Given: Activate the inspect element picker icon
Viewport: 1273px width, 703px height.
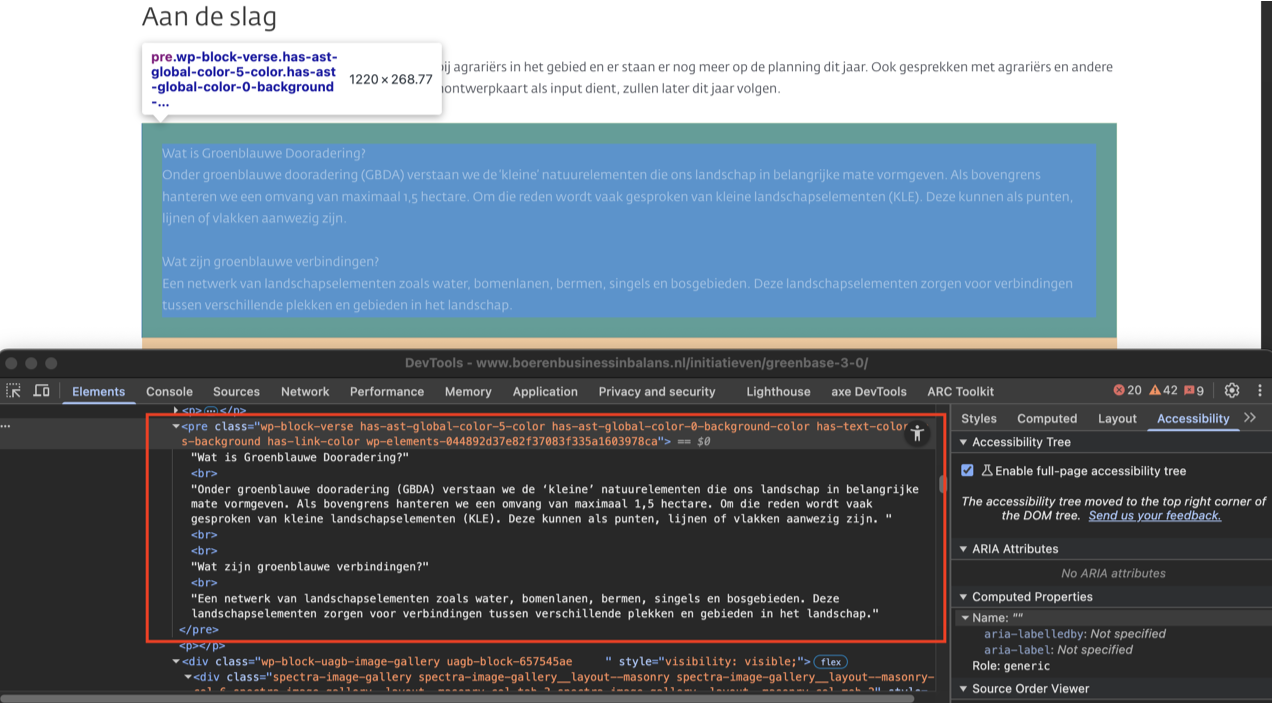Looking at the screenshot, I should click(14, 391).
